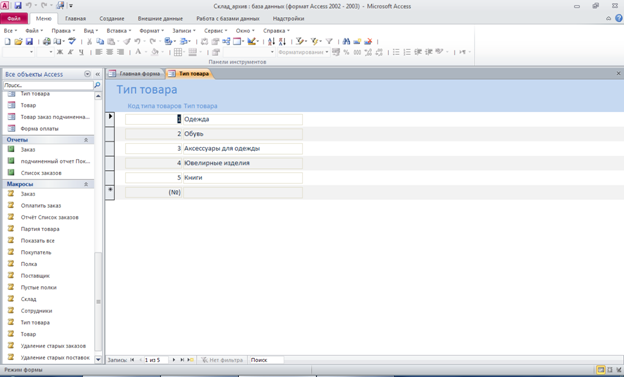Open the Правка dropdown menu
624x377 pixels.
pos(63,31)
